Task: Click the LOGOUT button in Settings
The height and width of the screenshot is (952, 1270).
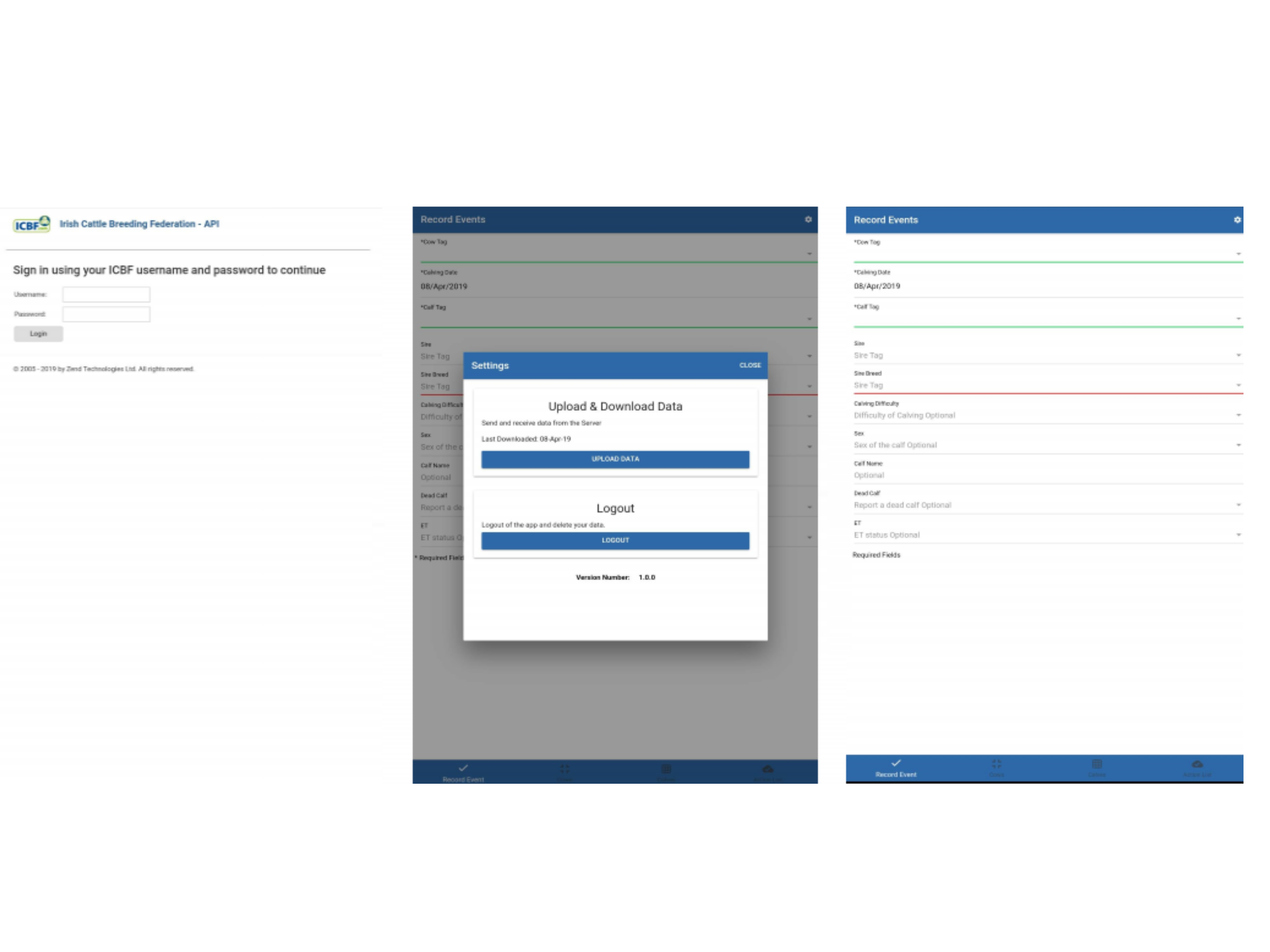Action: point(615,541)
